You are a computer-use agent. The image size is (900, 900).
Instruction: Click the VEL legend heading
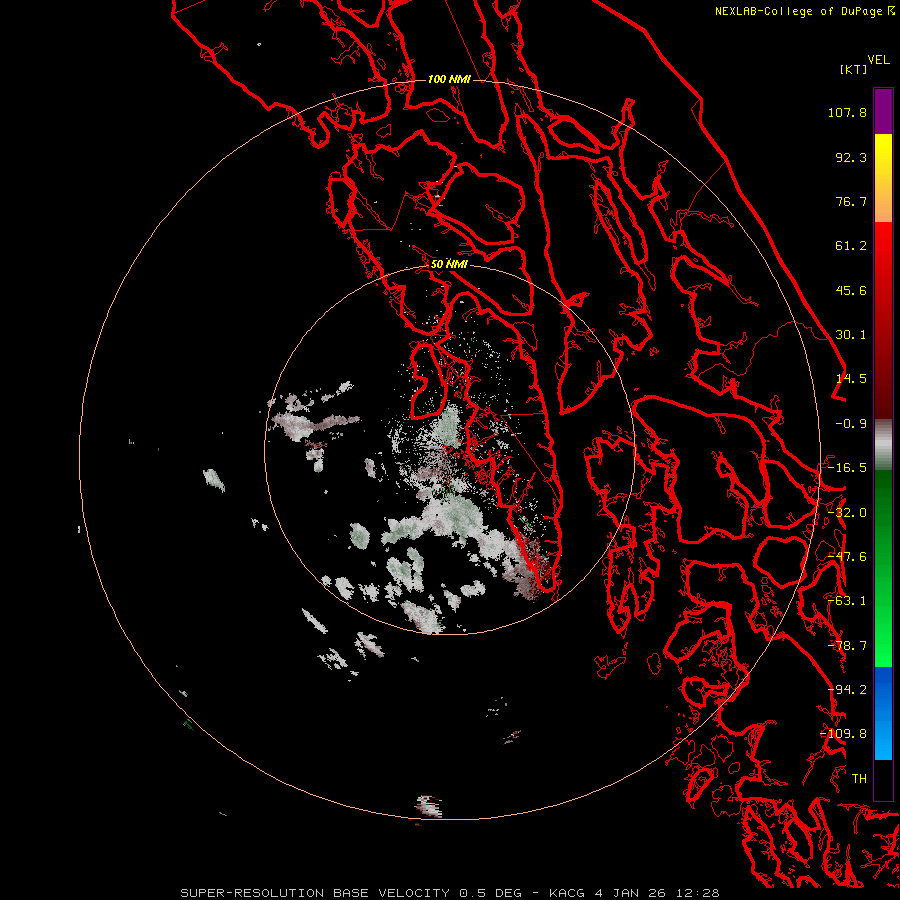pyautogui.click(x=878, y=60)
